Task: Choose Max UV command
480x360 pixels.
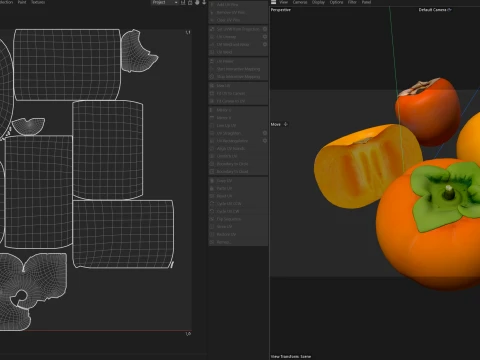Action: coord(238,86)
